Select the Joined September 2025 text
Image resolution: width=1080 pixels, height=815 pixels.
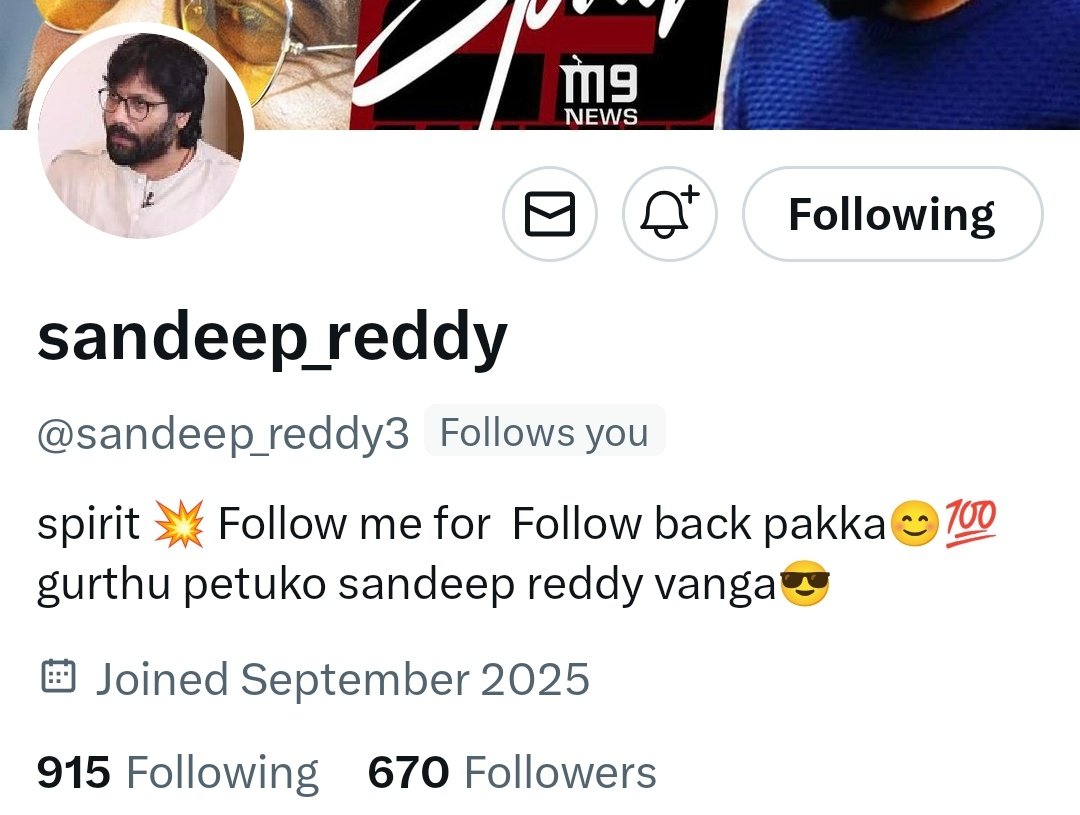pos(342,680)
